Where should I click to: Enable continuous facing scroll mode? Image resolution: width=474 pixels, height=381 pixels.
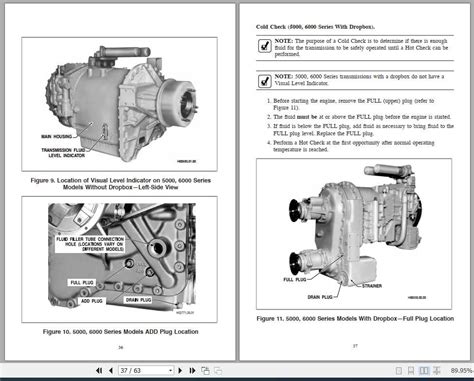coord(437,371)
